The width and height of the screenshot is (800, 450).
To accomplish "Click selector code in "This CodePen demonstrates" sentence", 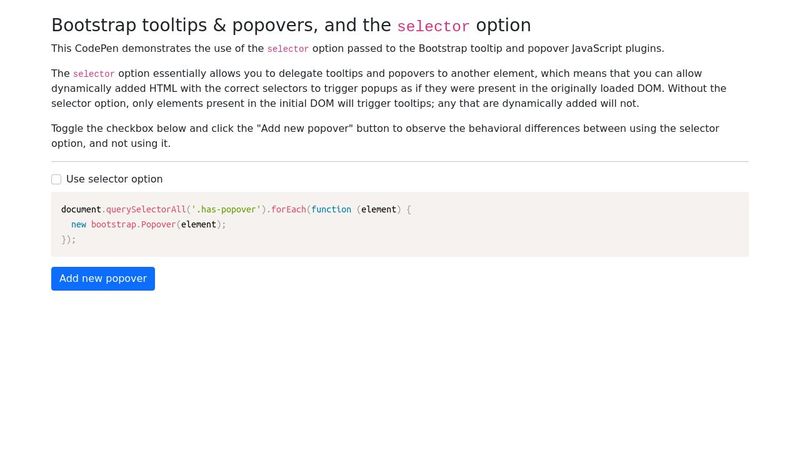I will (x=288, y=49).
